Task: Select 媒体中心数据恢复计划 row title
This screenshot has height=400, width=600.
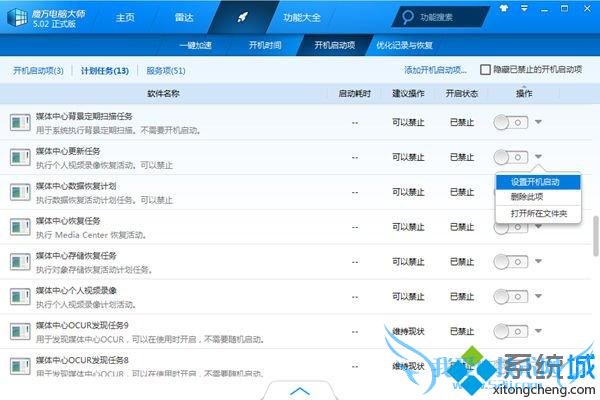Action: click(x=76, y=186)
